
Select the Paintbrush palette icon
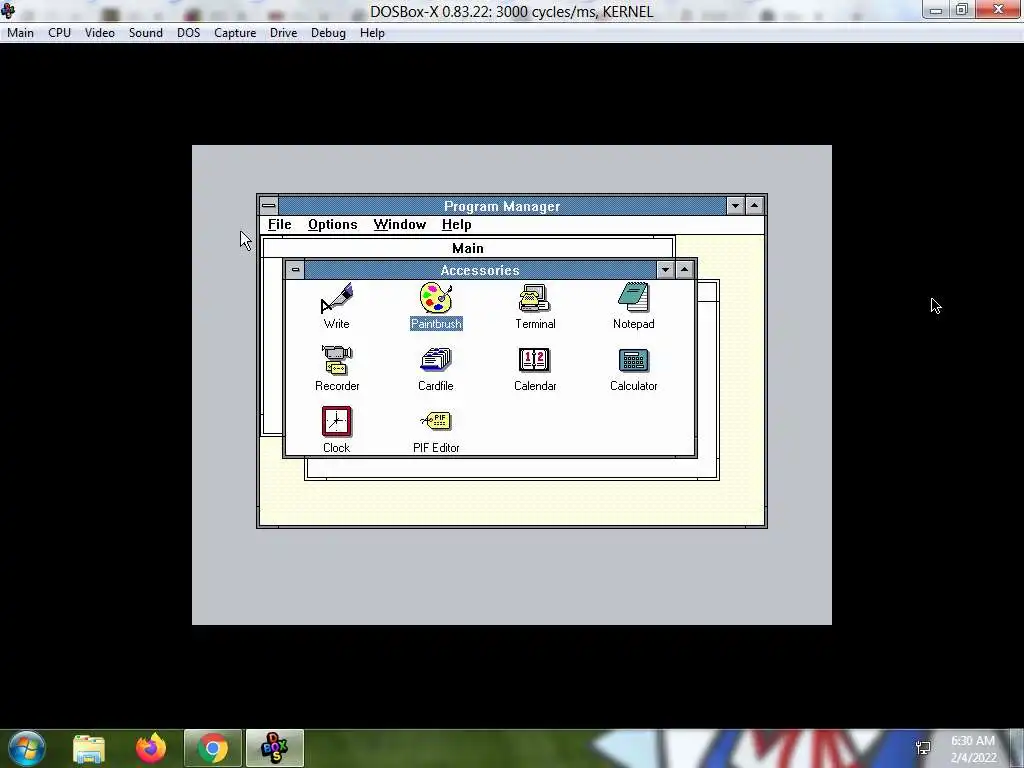pos(436,298)
